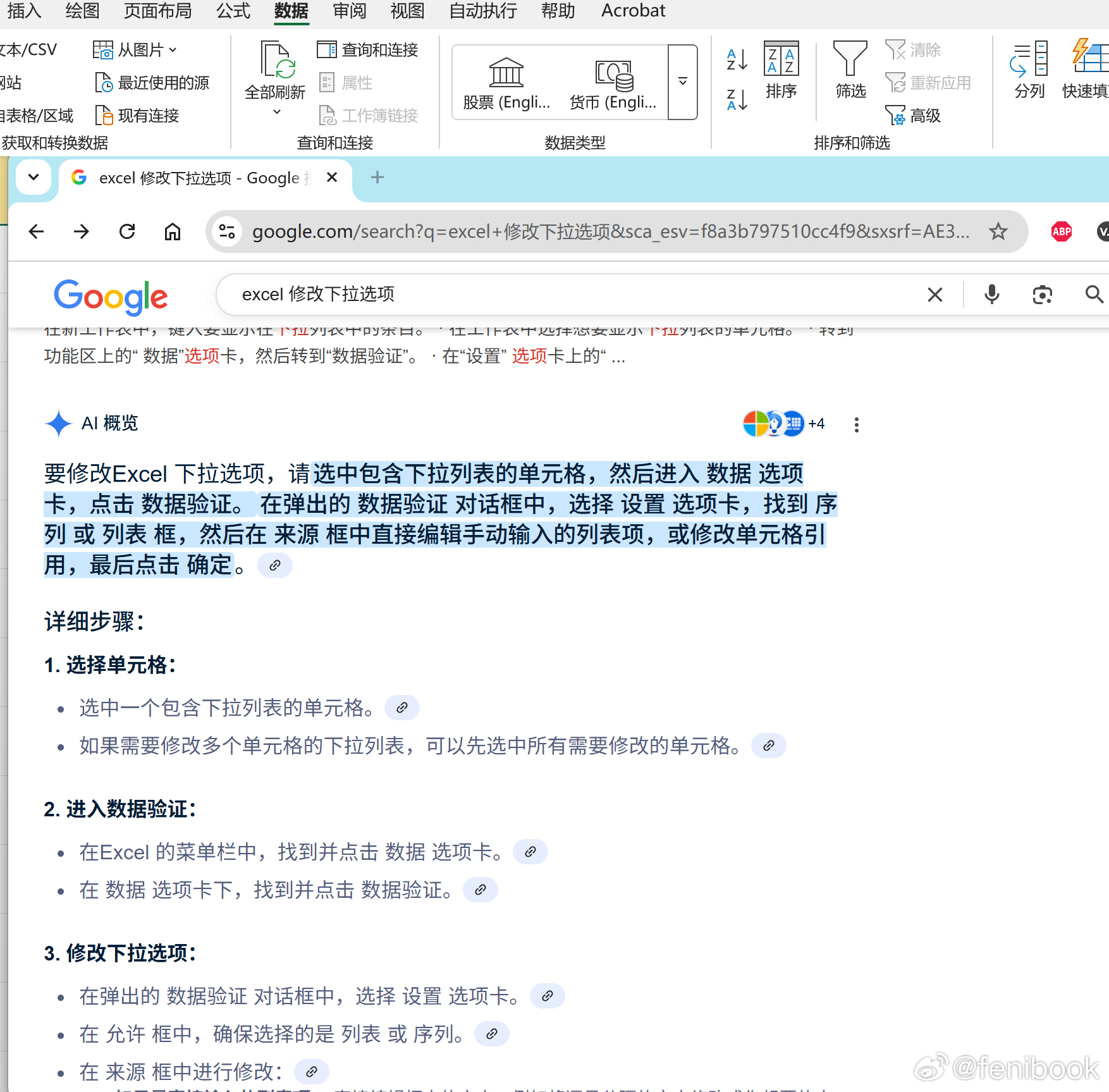1109x1092 pixels.
Task: Open 查询和连接 pane
Action: pos(368,50)
